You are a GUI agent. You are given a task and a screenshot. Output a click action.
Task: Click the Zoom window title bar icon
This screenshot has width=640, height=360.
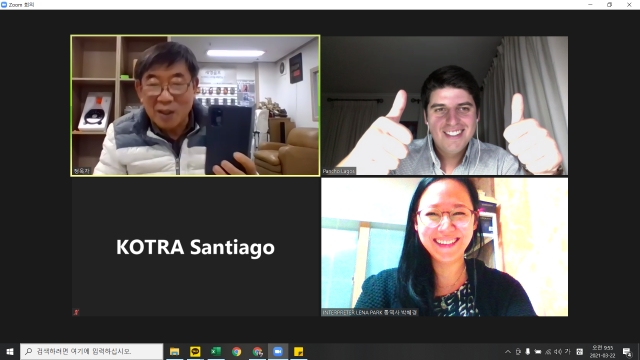coord(4,4)
